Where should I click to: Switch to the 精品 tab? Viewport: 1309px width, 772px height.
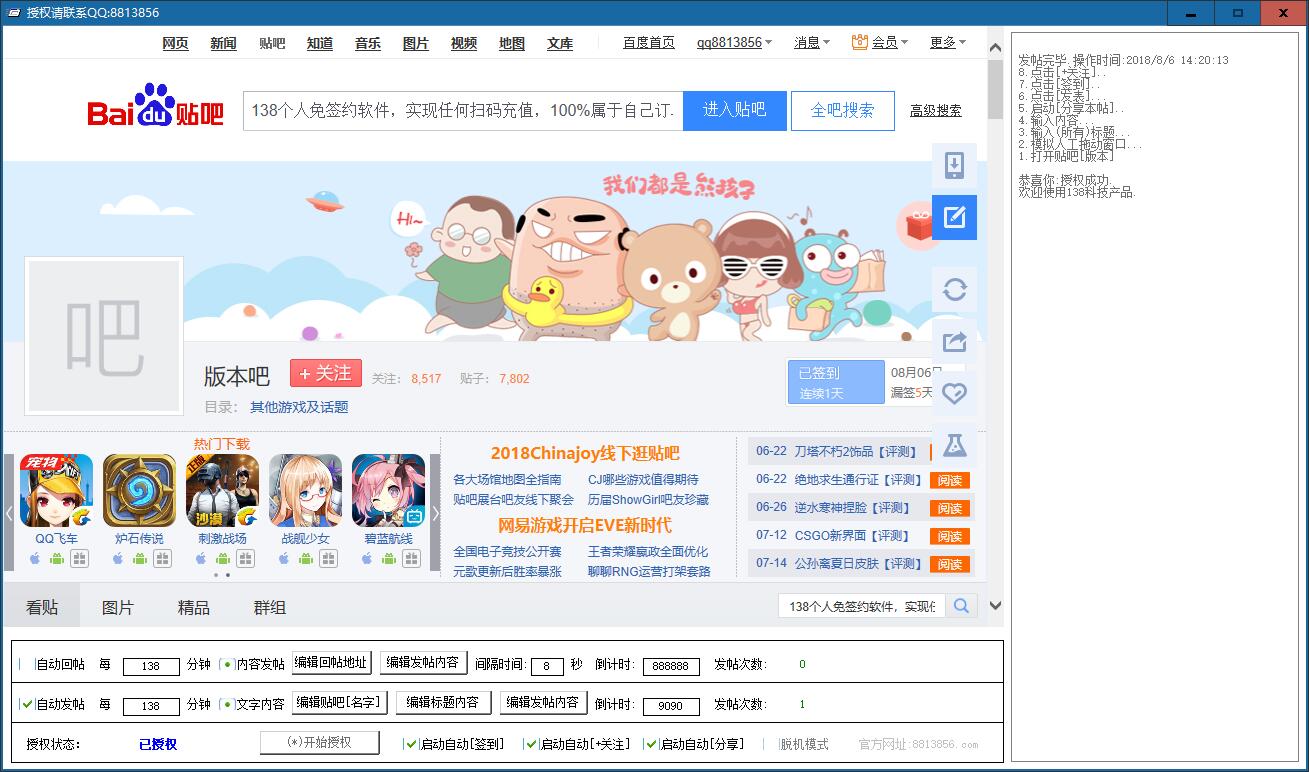[194, 607]
